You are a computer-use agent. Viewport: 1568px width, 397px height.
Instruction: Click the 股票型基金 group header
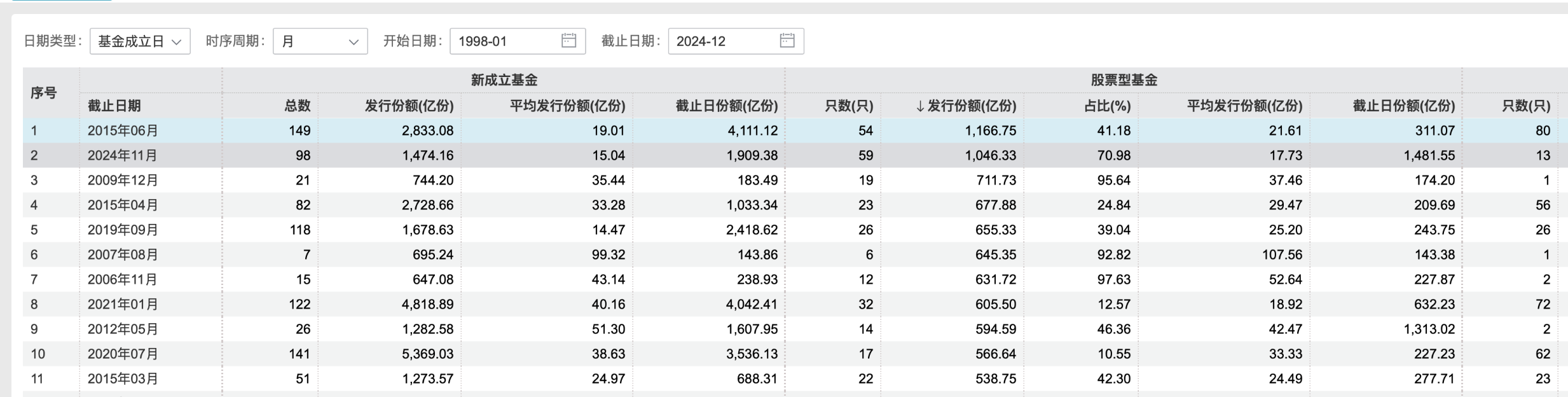pyautogui.click(x=1124, y=80)
